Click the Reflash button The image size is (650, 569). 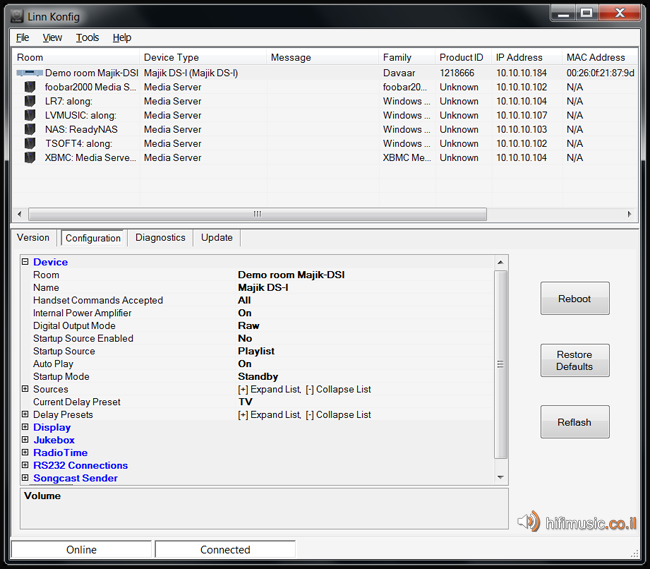(x=575, y=422)
